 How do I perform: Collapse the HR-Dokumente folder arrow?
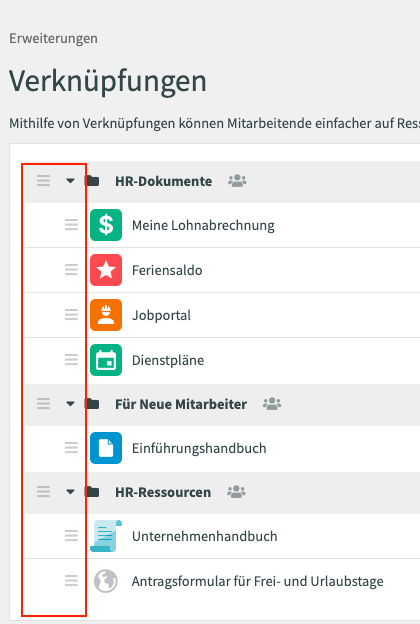(70, 181)
